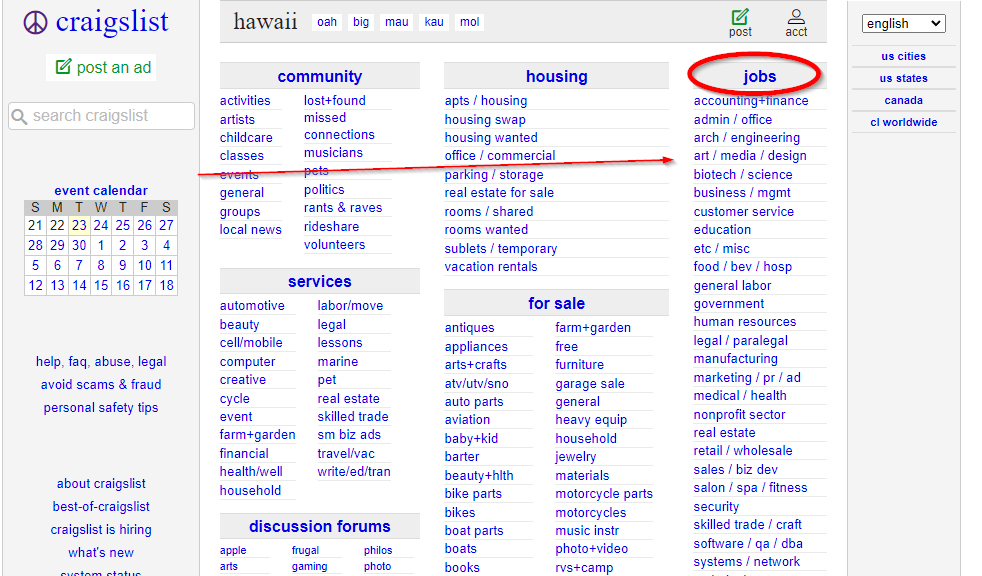This screenshot has width=982, height=576.
Task: Open 'food / bev / hosp' jobs
Action: (743, 267)
